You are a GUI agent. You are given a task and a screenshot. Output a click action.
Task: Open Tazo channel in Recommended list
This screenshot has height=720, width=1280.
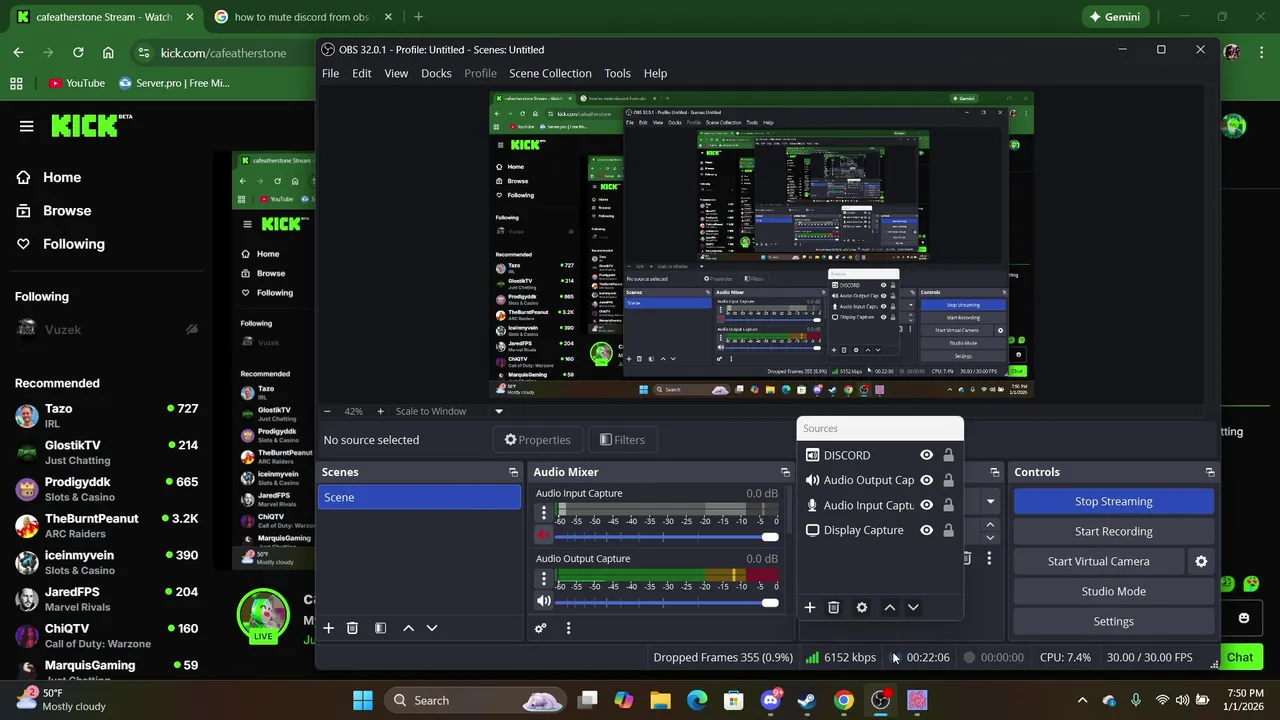click(x=106, y=415)
